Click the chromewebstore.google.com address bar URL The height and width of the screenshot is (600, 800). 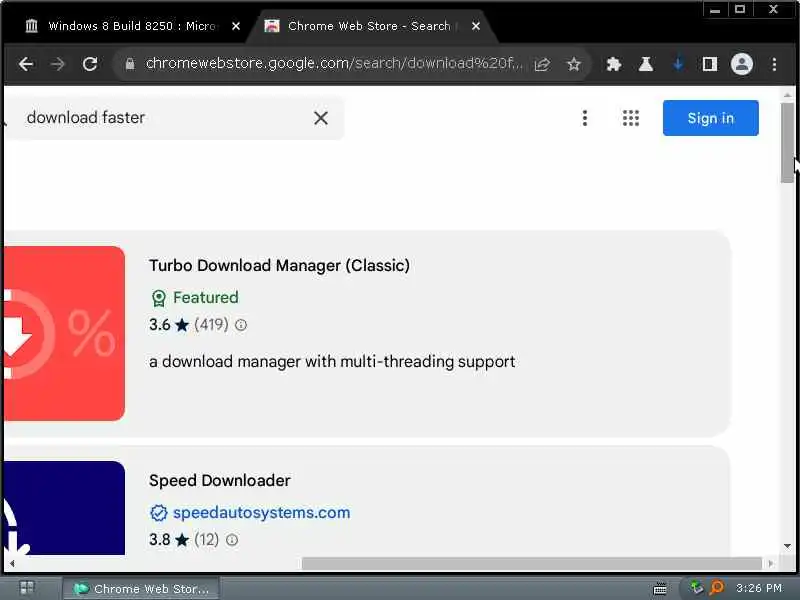[x=334, y=64]
